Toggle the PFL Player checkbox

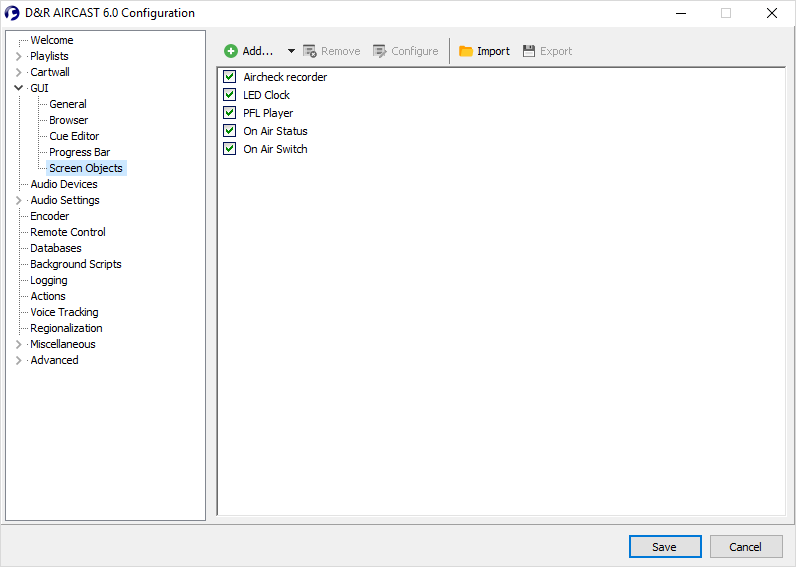point(230,113)
